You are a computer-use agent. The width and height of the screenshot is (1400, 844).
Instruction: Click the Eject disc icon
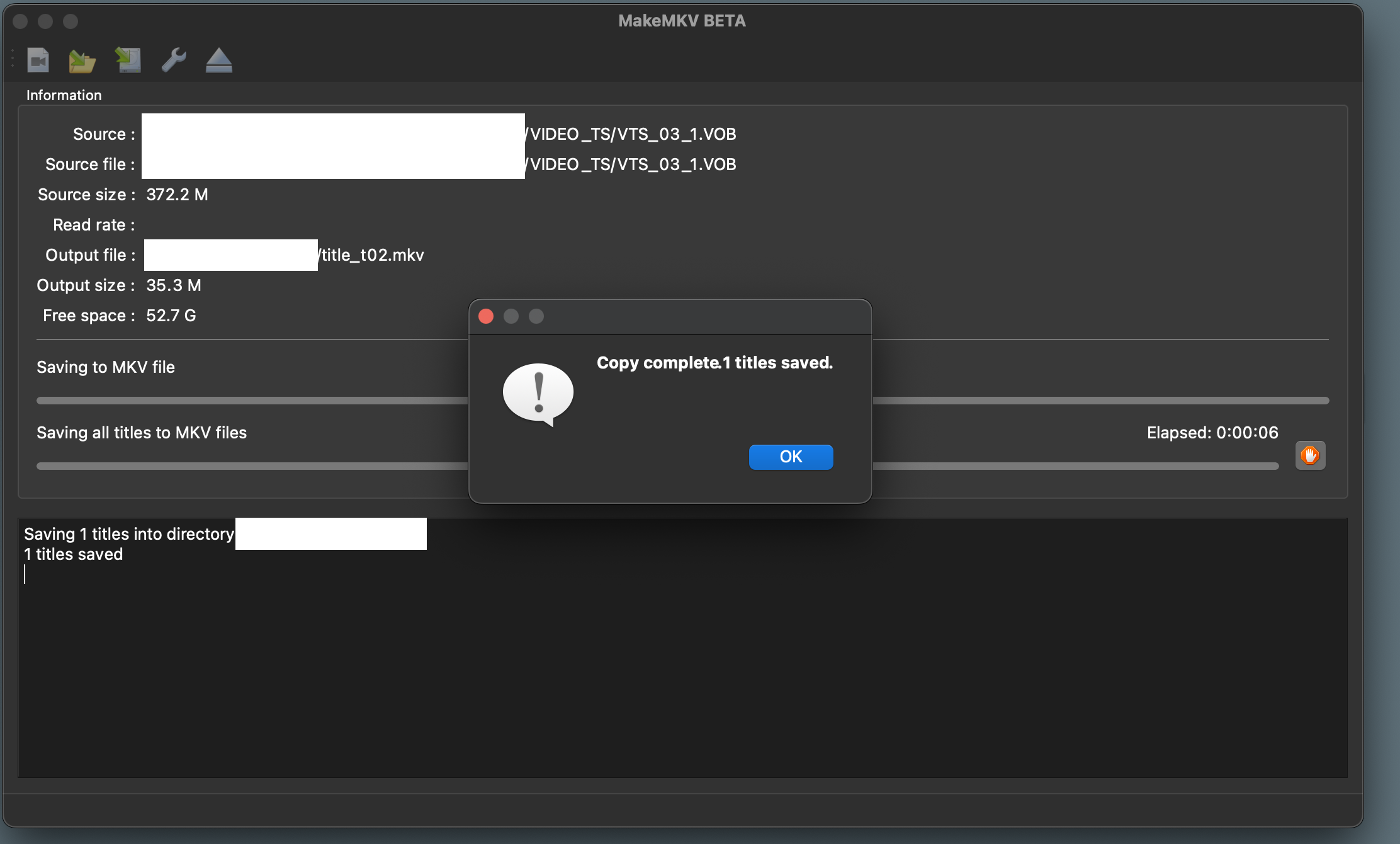219,60
